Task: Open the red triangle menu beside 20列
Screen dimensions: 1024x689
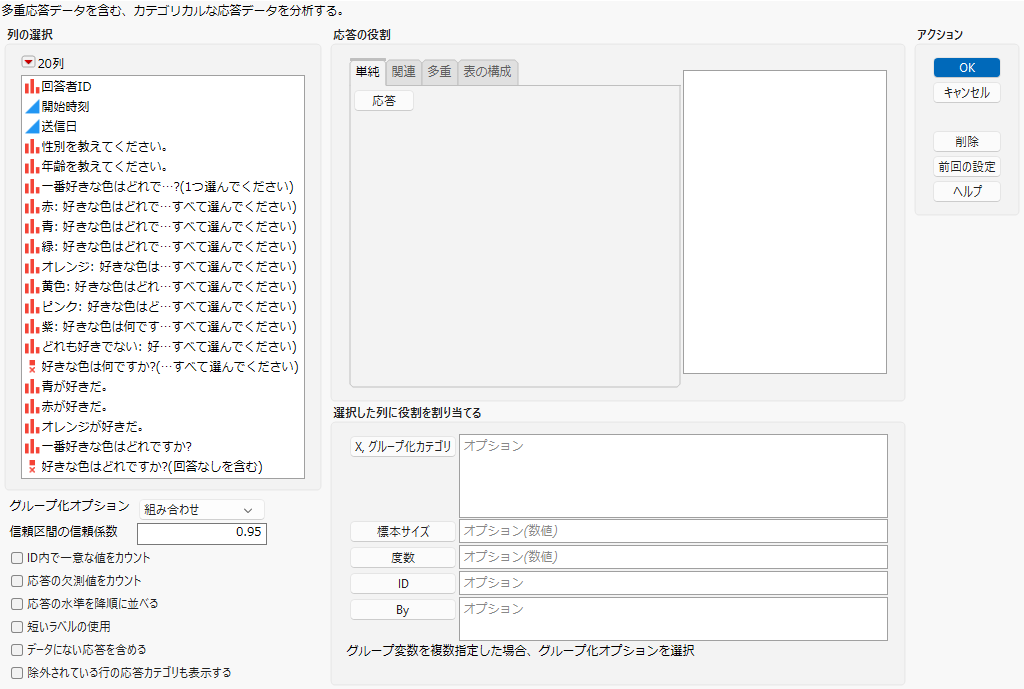Action: [x=28, y=62]
